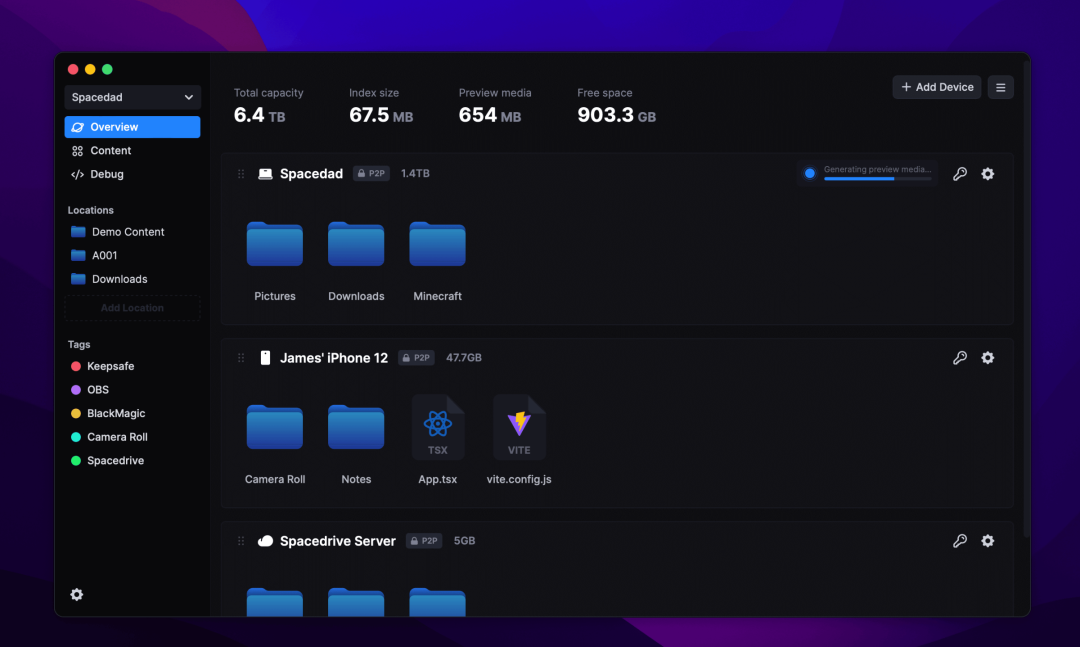The image size is (1080, 647).
Task: Open the hamburger menu next to Add Device
Action: (x=1000, y=88)
